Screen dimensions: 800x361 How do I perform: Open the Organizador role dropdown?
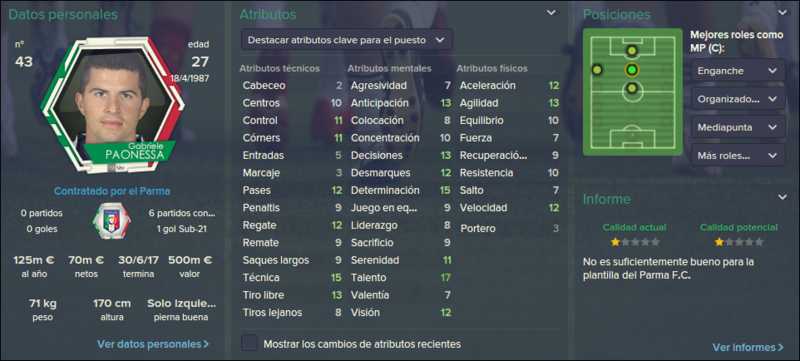coord(738,98)
